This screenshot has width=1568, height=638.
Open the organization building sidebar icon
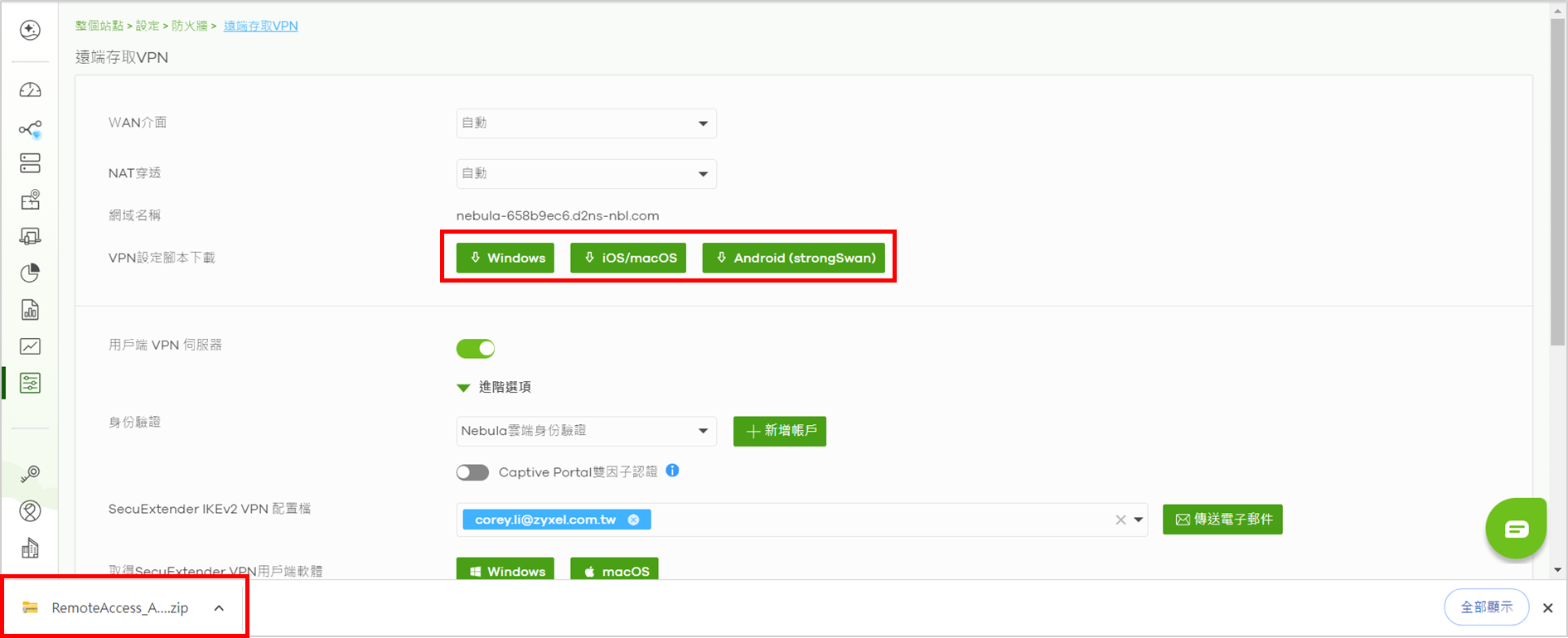30,548
